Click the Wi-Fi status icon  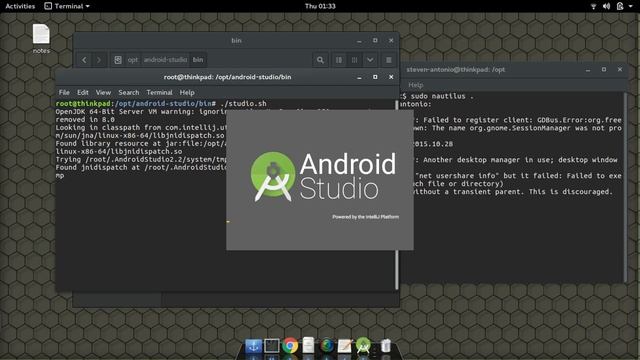[x=593, y=6]
